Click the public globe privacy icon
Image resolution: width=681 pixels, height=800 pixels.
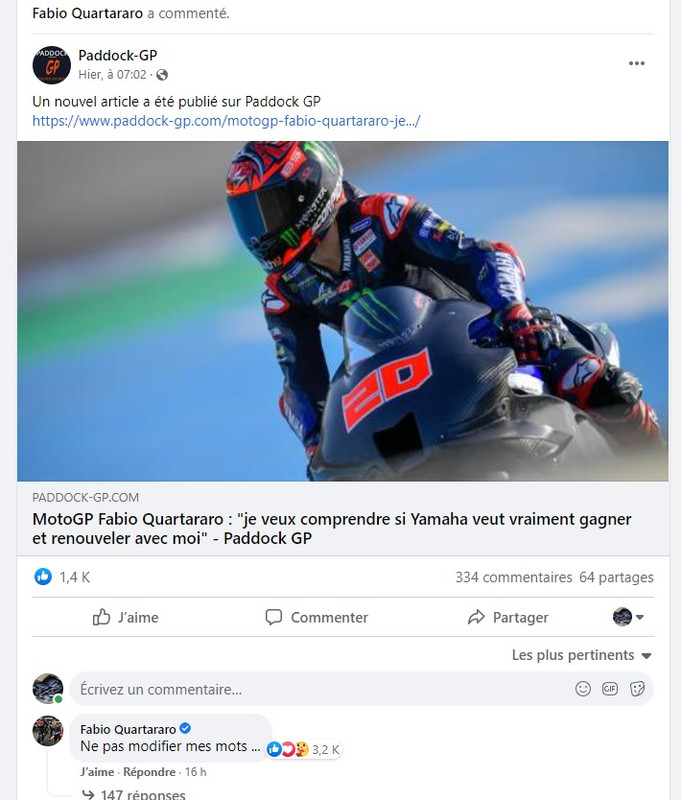coord(162,75)
